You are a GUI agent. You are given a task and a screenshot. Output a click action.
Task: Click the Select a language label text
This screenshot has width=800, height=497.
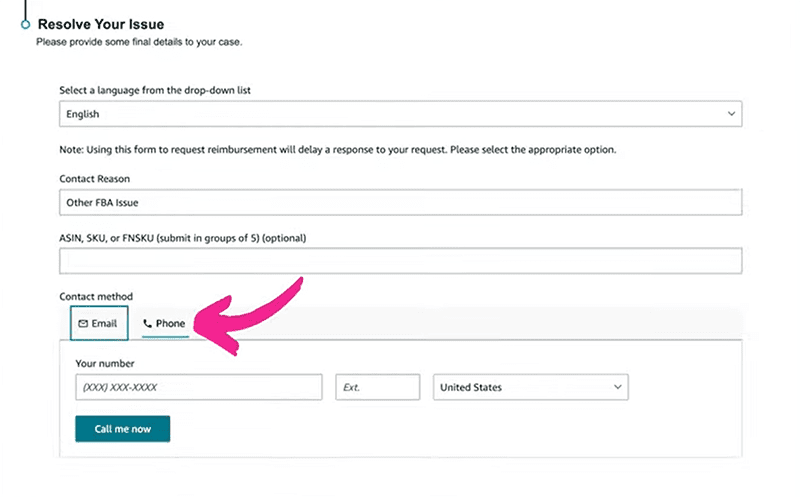pyautogui.click(x=155, y=90)
